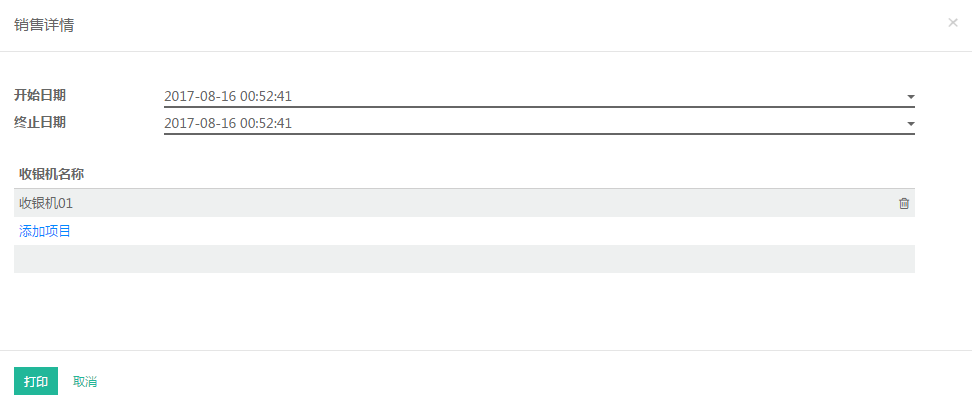The height and width of the screenshot is (405, 972).
Task: Click the 销售详情 dialog title
Action: coord(44,25)
